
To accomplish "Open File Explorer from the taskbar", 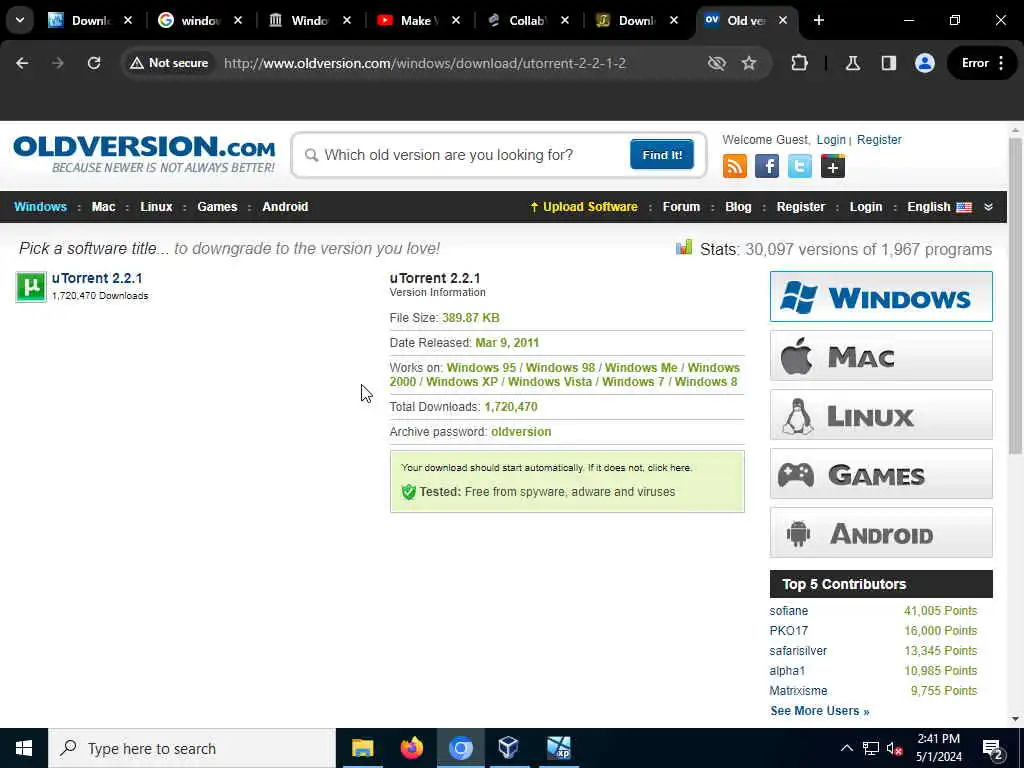I will click(x=362, y=748).
